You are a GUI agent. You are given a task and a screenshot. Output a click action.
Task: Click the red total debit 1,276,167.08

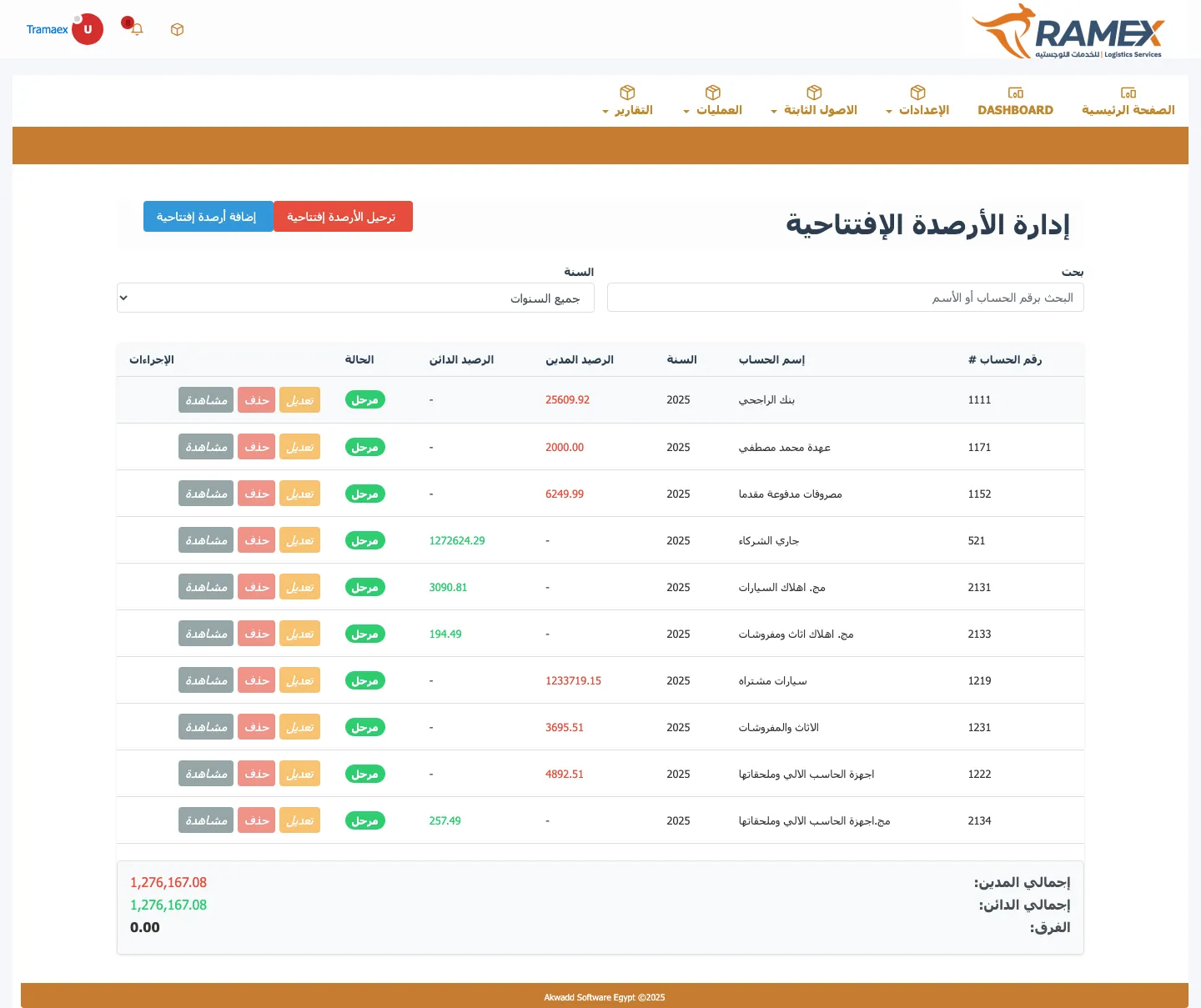(168, 882)
